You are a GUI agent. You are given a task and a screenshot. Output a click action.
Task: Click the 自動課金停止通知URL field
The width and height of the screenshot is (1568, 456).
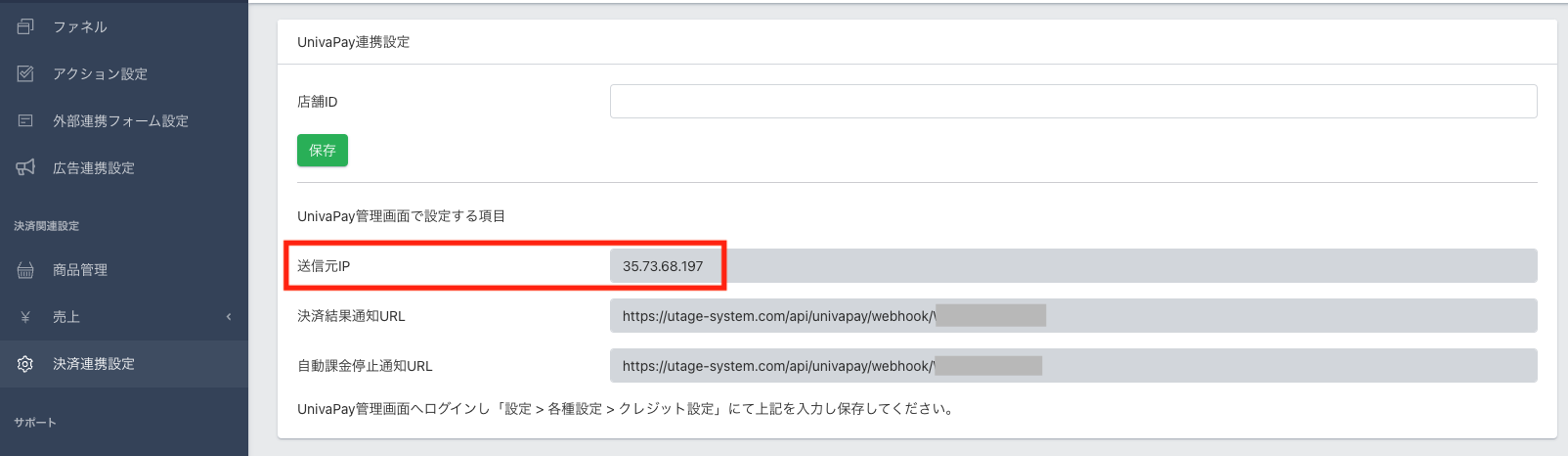[1072, 366]
